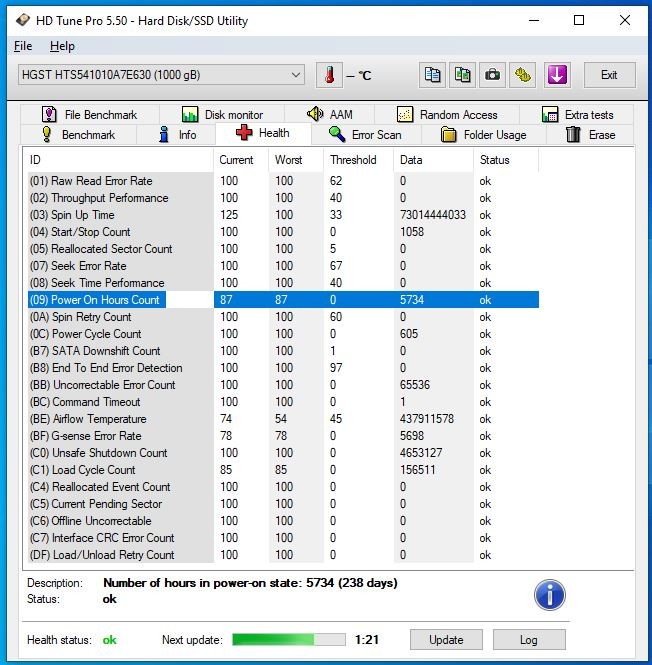The width and height of the screenshot is (652, 665).
Task: Click the Data column header
Action: (x=433, y=160)
